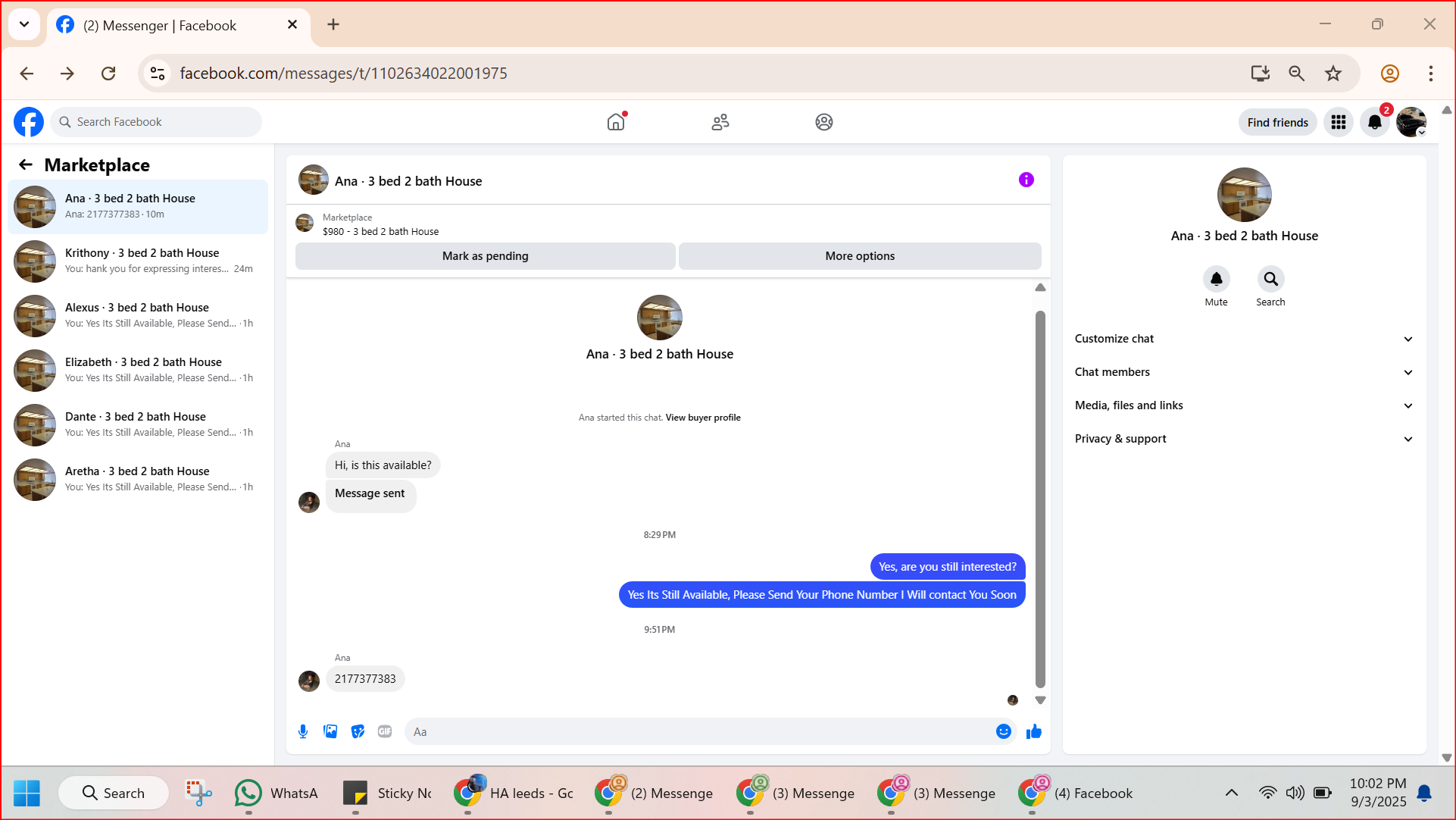
Task: Open Sticky Notes from the taskbar
Action: [x=386, y=793]
